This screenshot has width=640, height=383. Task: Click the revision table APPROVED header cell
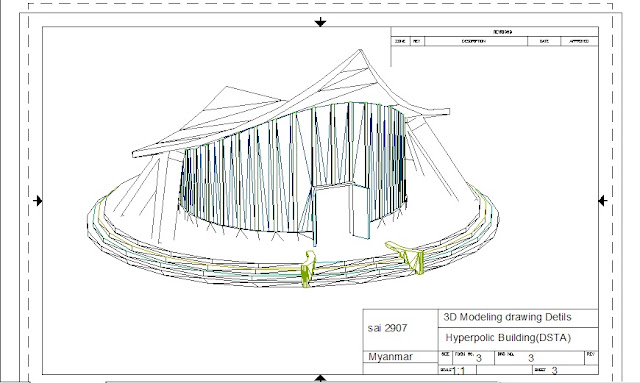(579, 41)
